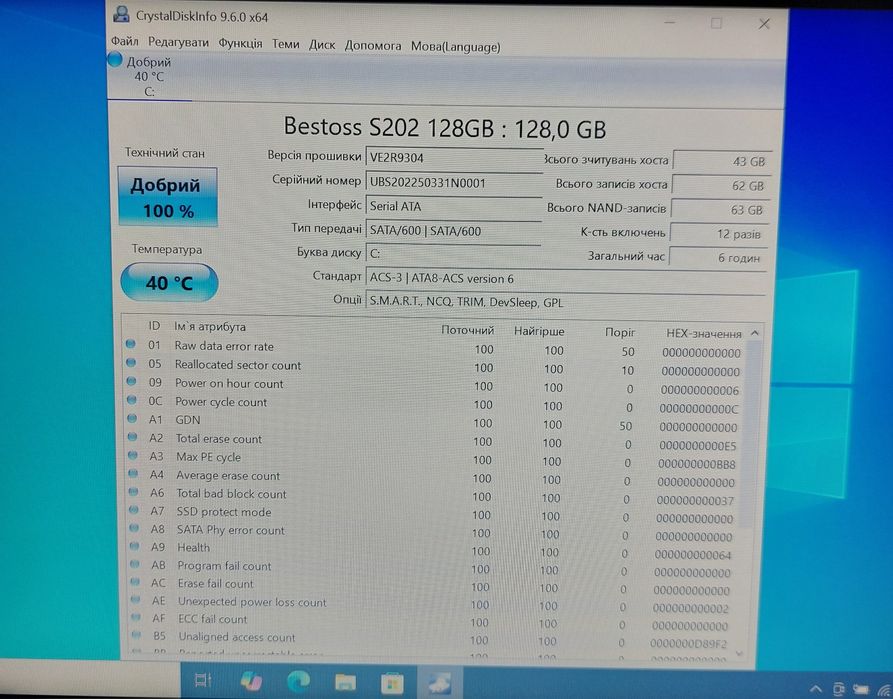893x699 pixels.
Task: Click the status dot of SATA Phy error count
Action: pos(134,528)
